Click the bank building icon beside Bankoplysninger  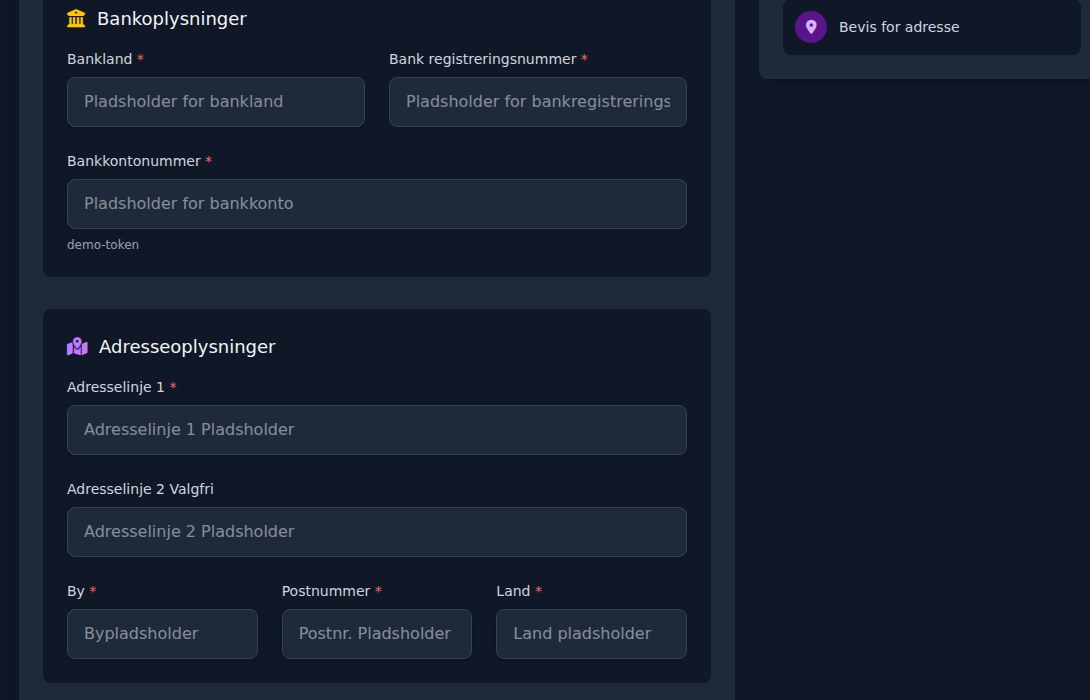(76, 19)
